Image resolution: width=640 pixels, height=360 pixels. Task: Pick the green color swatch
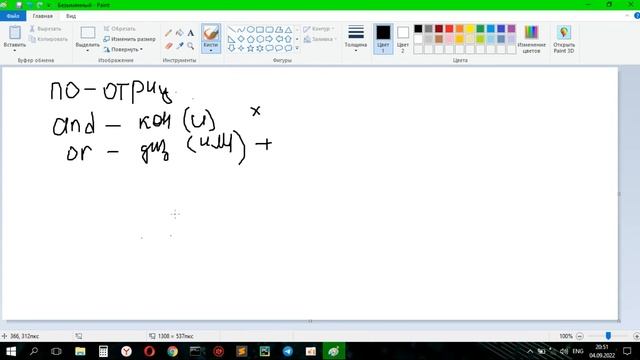pyautogui.click(x=480, y=29)
